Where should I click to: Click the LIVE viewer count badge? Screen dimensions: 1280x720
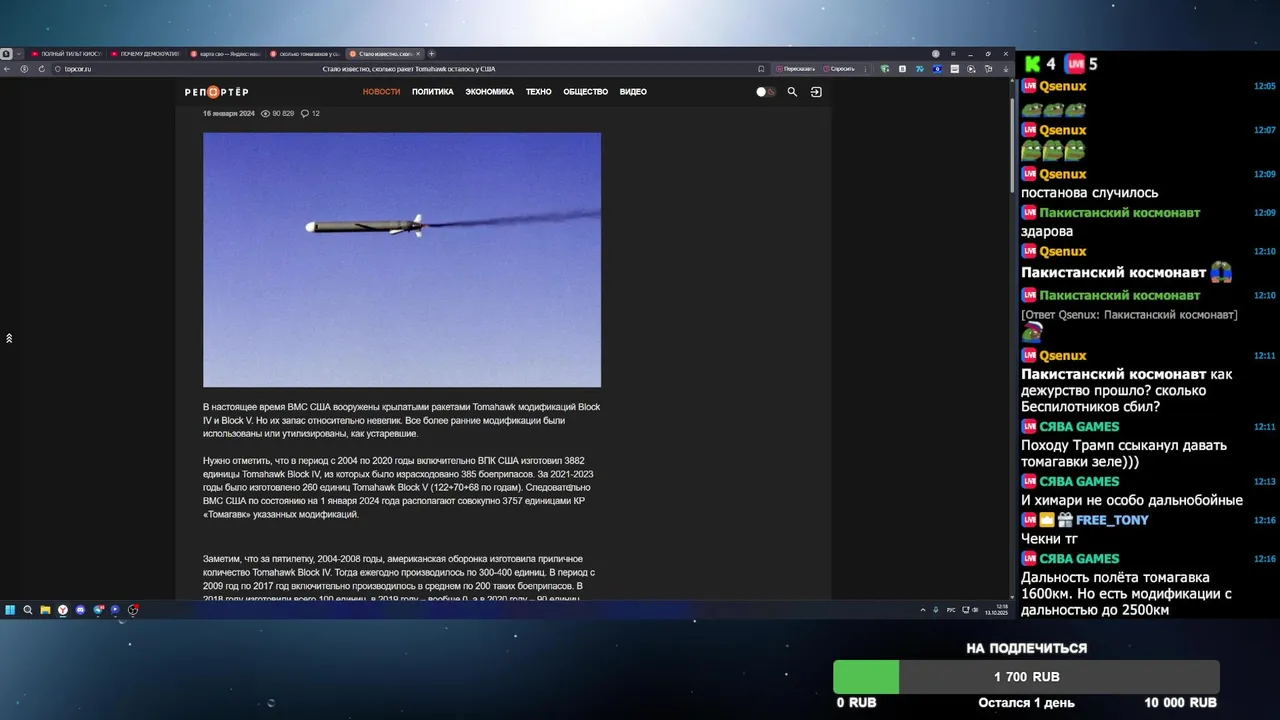coord(1081,64)
